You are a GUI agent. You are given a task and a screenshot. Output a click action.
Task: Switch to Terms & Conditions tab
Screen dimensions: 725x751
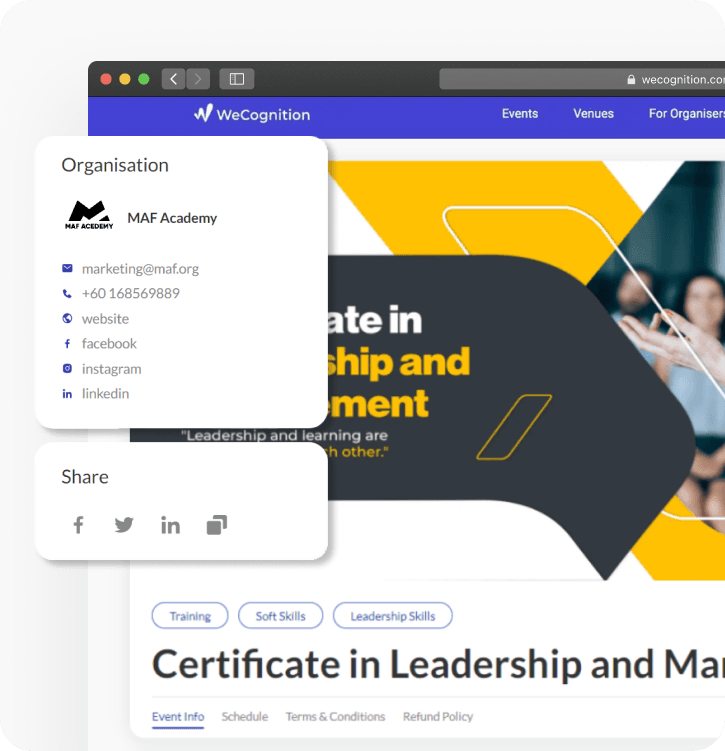coord(335,717)
